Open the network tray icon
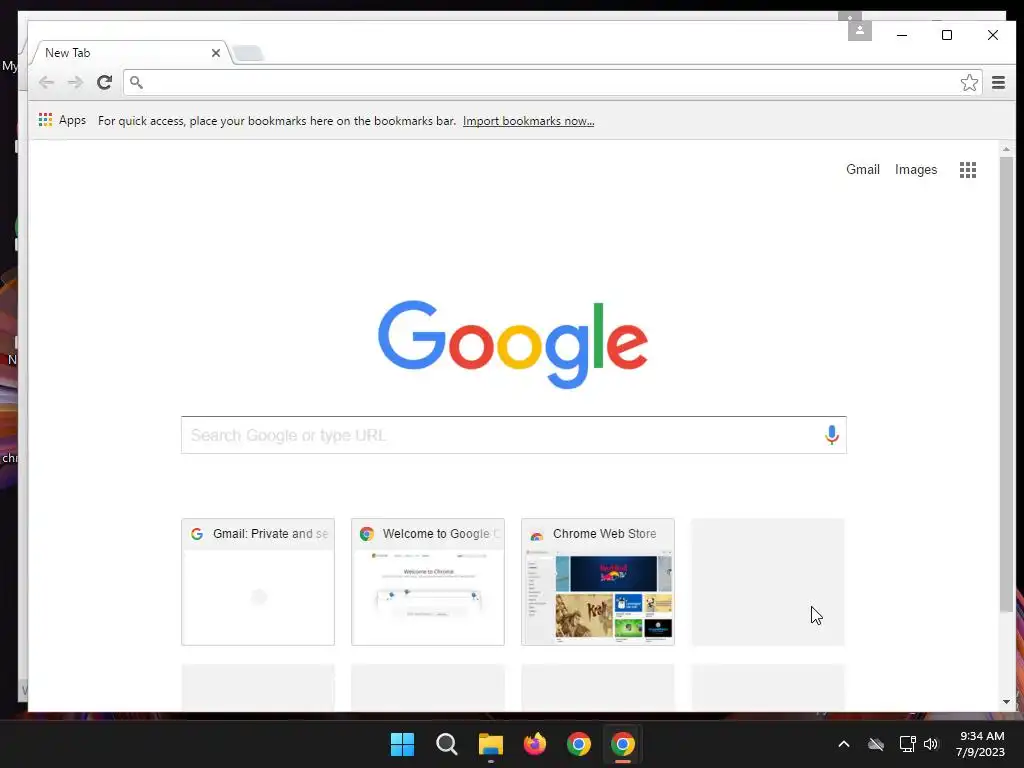The width and height of the screenshot is (1024, 768). [907, 744]
